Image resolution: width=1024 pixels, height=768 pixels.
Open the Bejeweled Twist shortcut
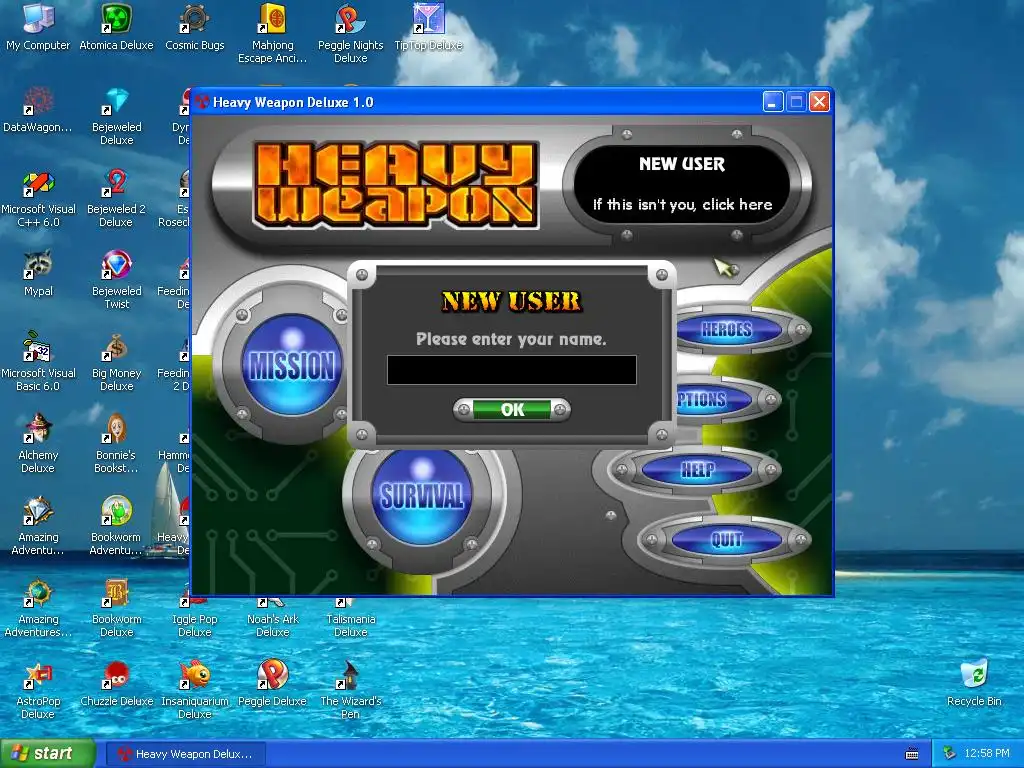coord(116,280)
